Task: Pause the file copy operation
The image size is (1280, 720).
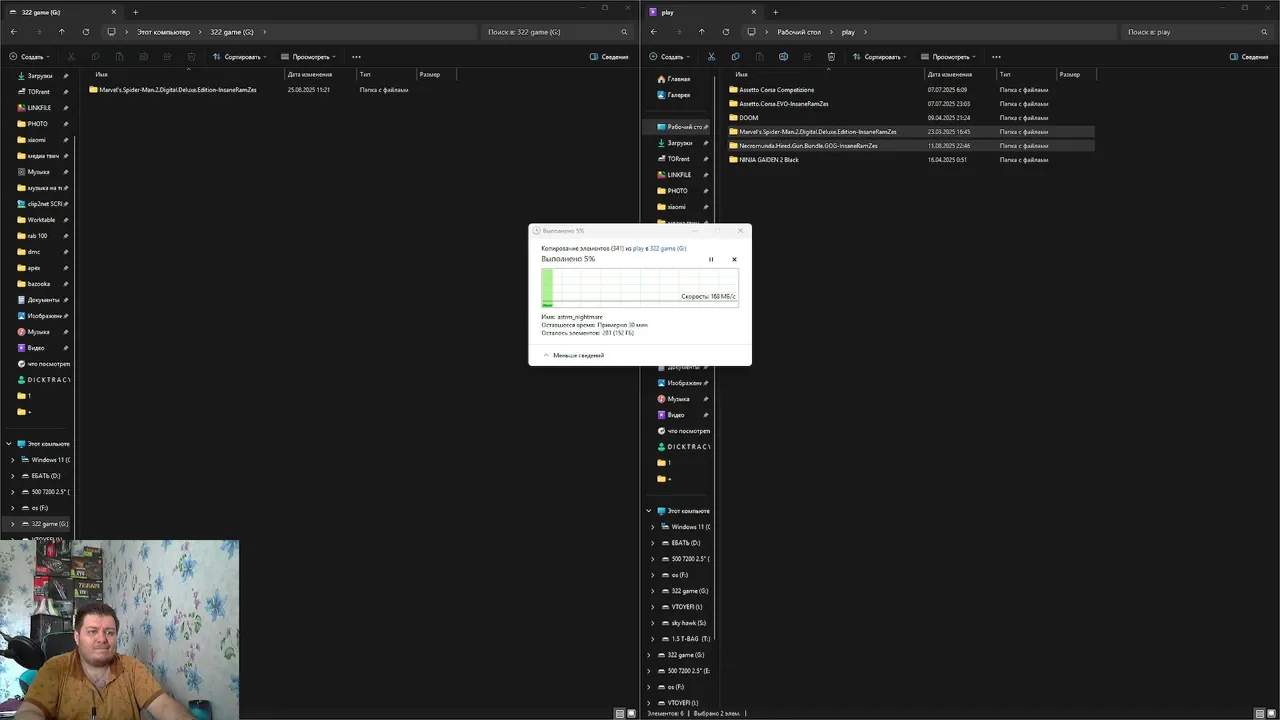Action: pos(711,259)
